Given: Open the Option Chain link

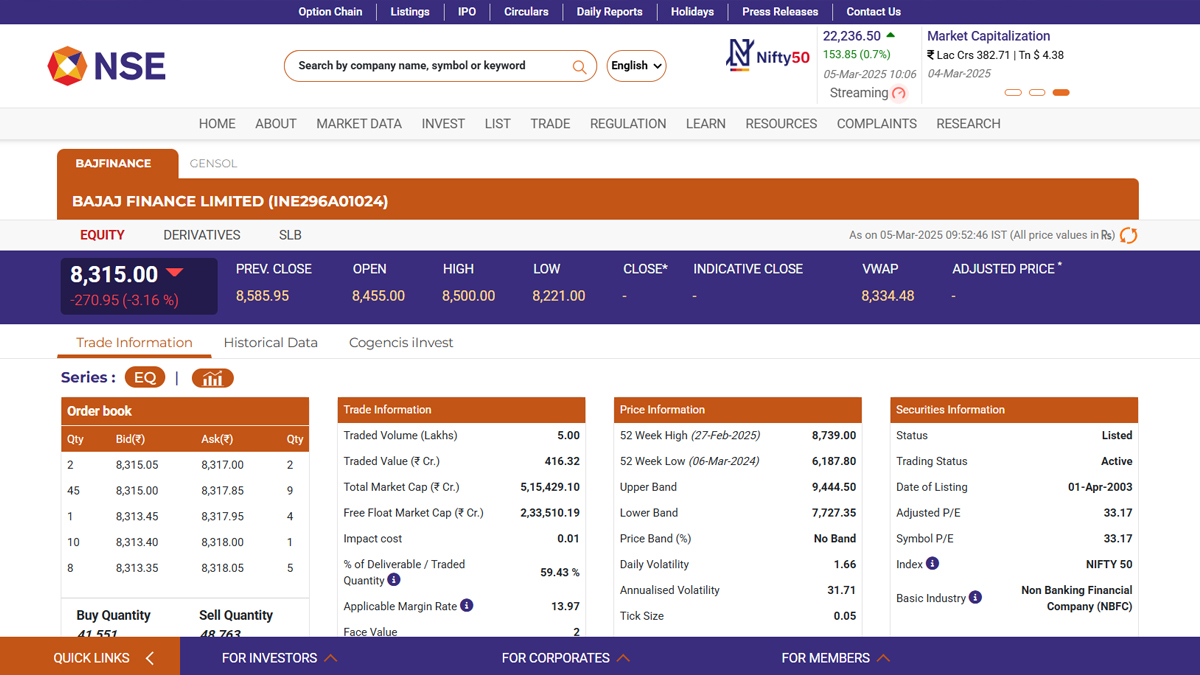Looking at the screenshot, I should (330, 12).
